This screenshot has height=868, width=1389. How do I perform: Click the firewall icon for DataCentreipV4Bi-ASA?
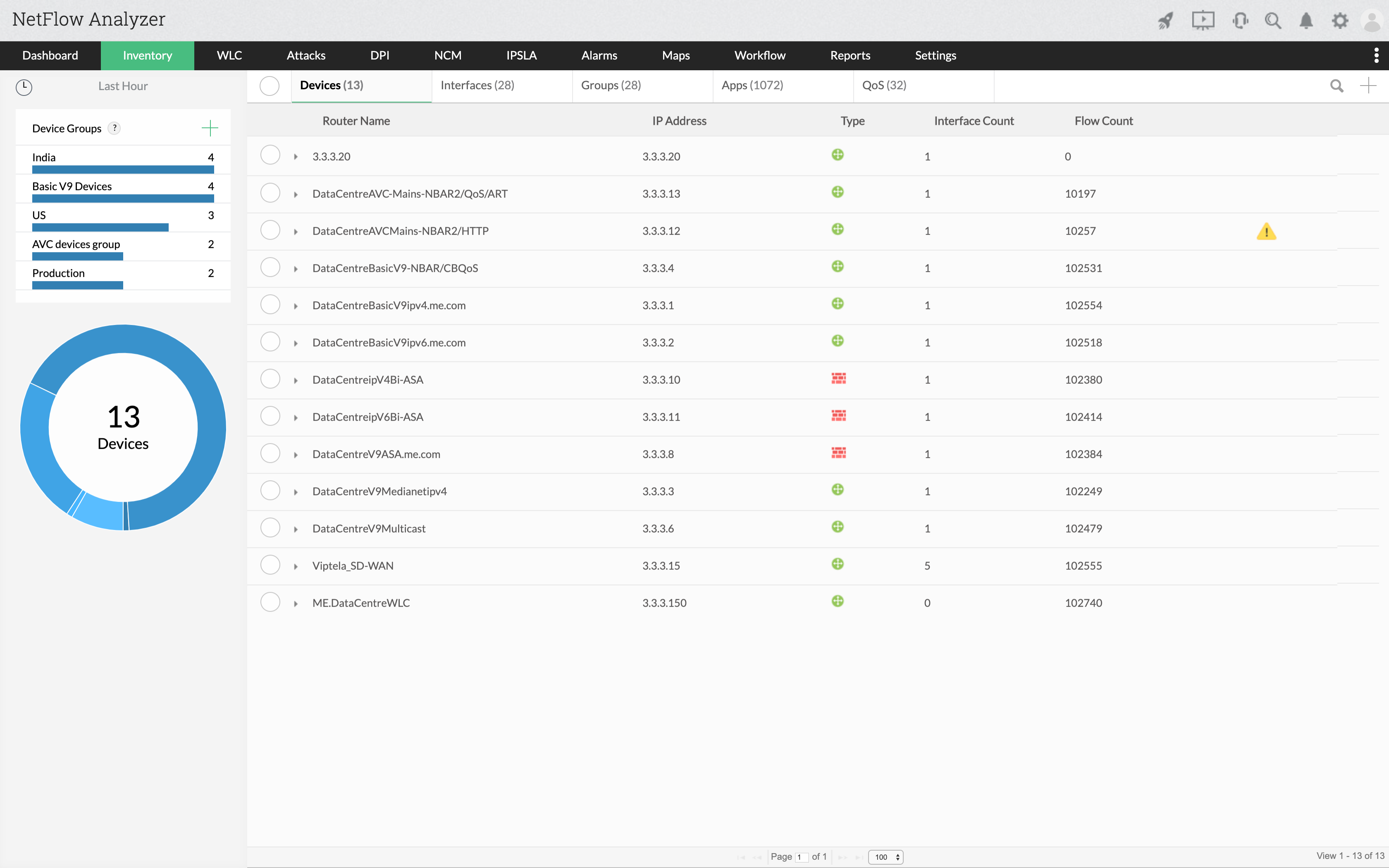838,378
